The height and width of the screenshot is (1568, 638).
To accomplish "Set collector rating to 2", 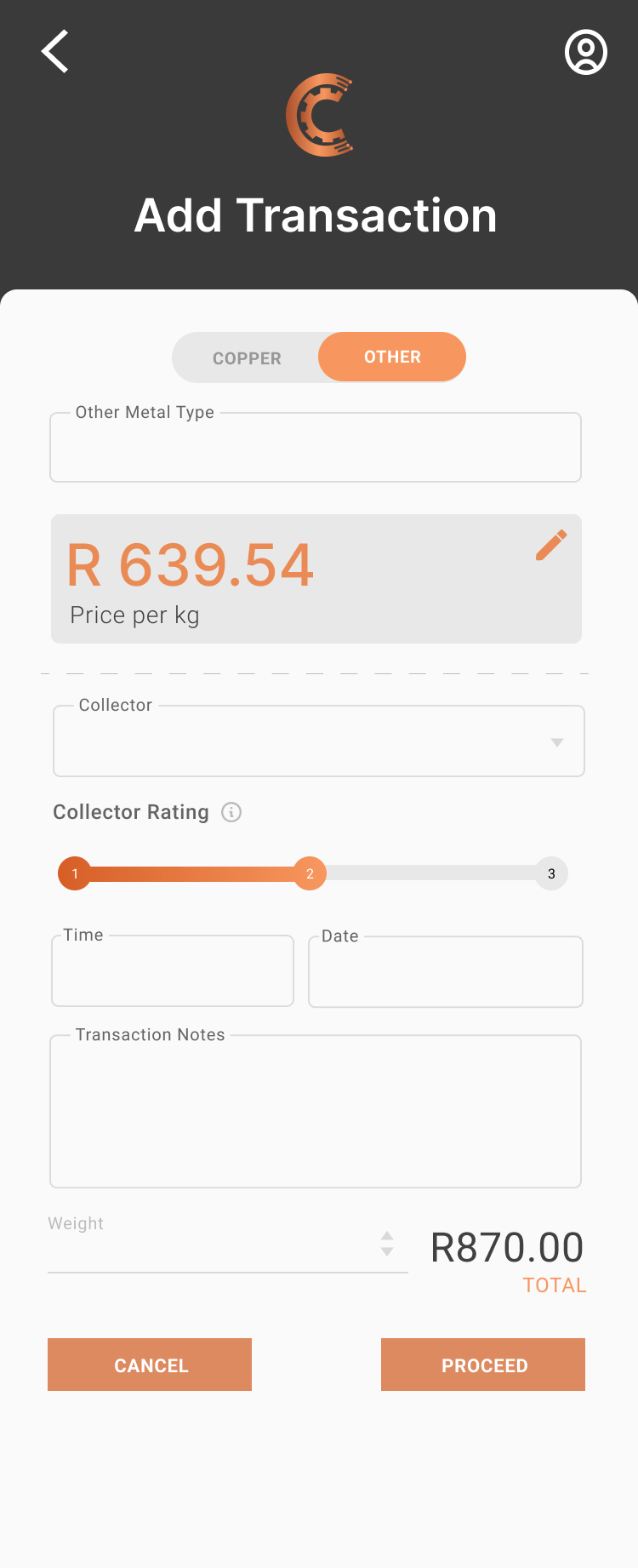I will tap(310, 873).
